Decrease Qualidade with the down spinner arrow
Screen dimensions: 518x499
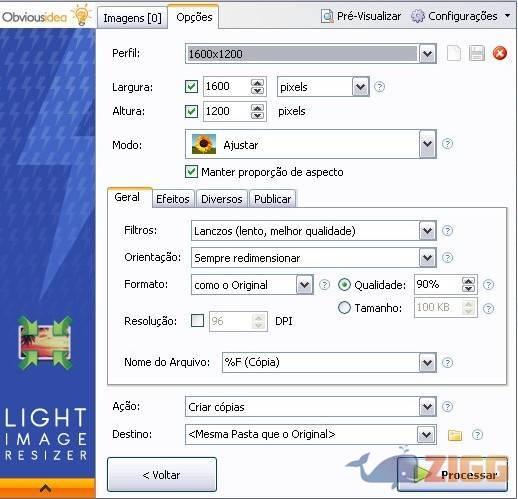pyautogui.click(x=468, y=289)
